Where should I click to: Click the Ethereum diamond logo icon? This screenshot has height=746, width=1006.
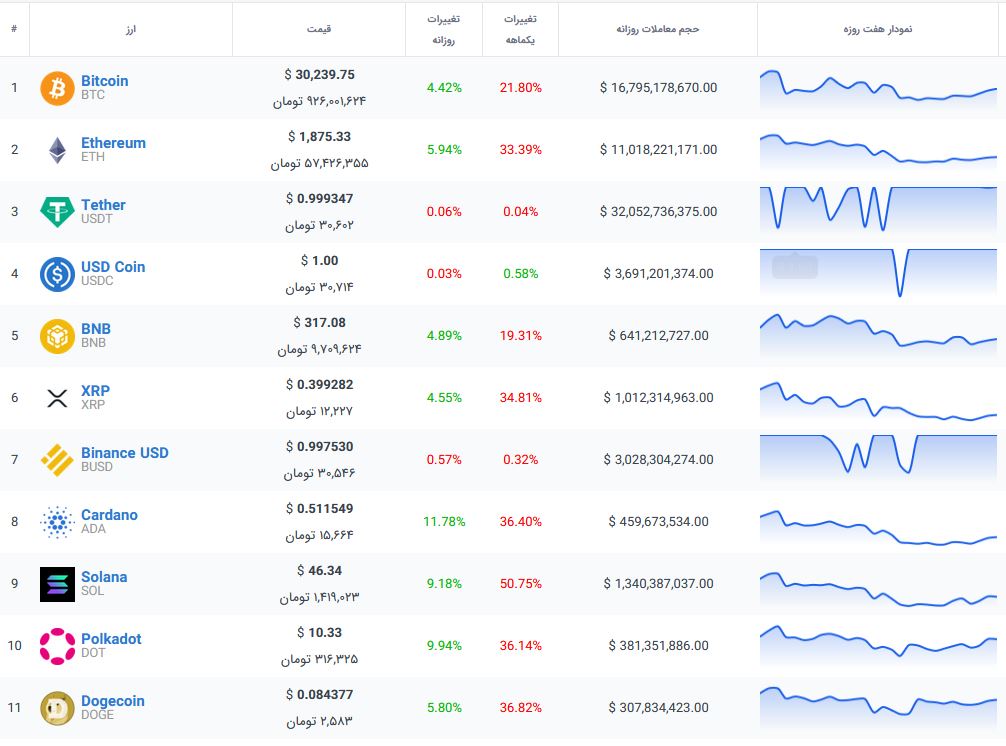(57, 150)
